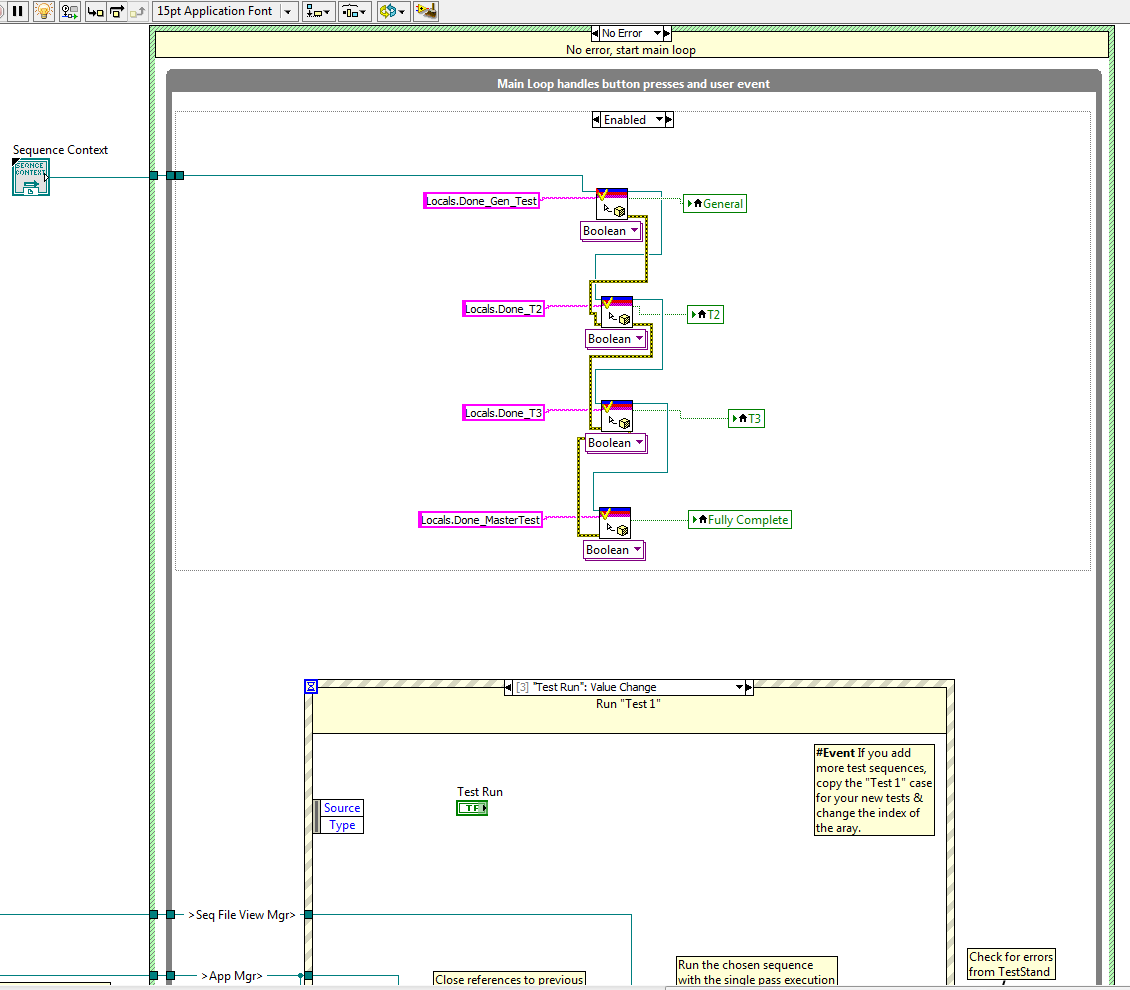Go to previous subdiagram left of Enabled
The height and width of the screenshot is (990, 1130).
pyautogui.click(x=596, y=120)
